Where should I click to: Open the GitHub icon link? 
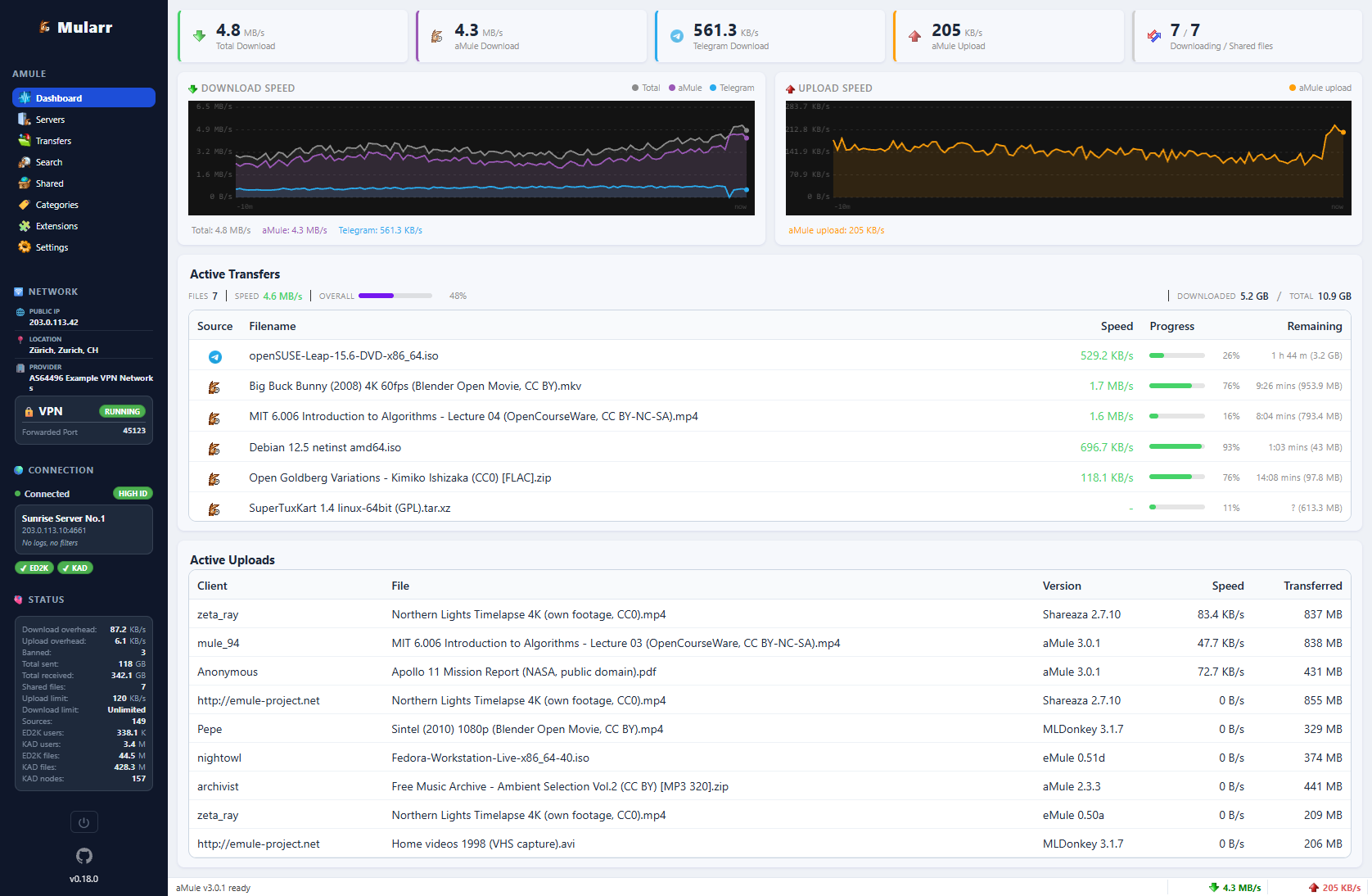pos(83,856)
